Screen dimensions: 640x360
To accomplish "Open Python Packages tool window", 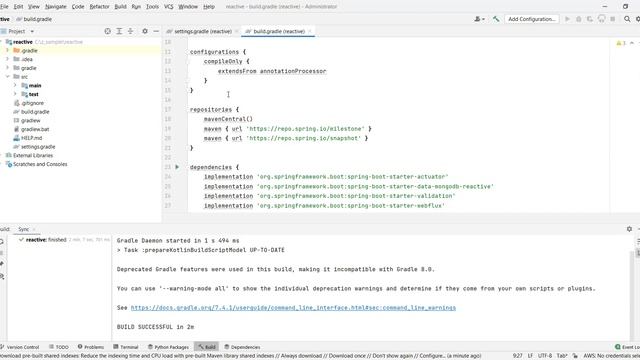I will pyautogui.click(x=168, y=347).
